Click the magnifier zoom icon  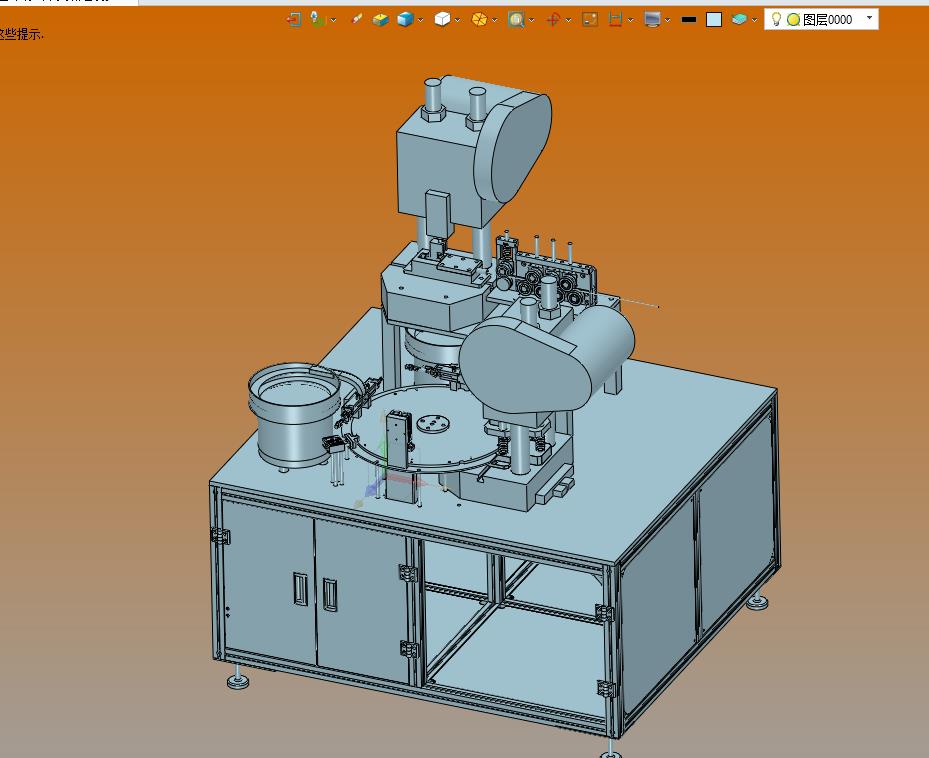click(x=516, y=20)
